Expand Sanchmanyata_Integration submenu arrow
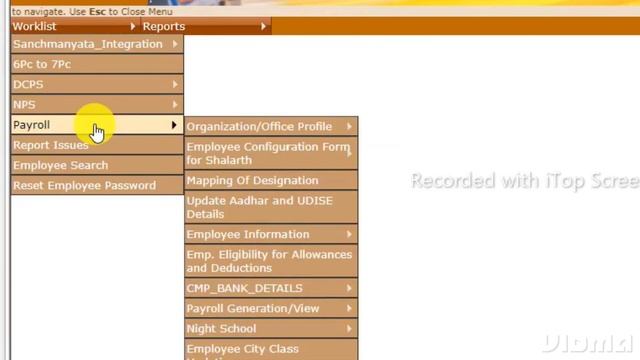Screen dimensions: 640x360 175,44
